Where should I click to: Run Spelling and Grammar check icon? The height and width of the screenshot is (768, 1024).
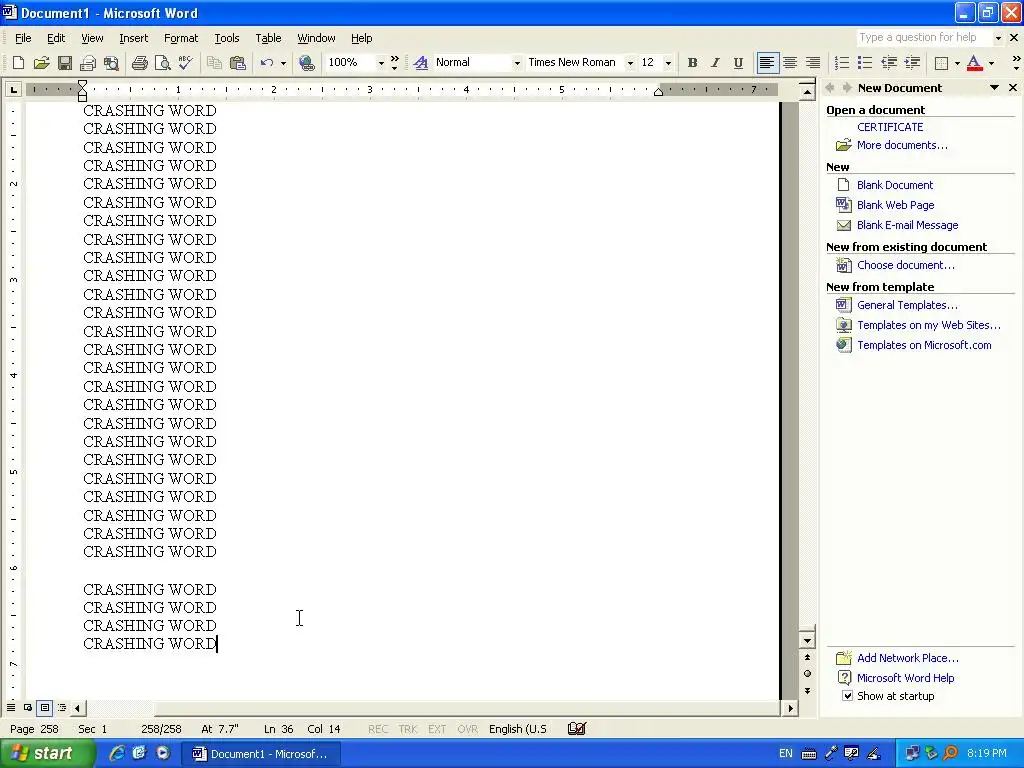click(185, 63)
